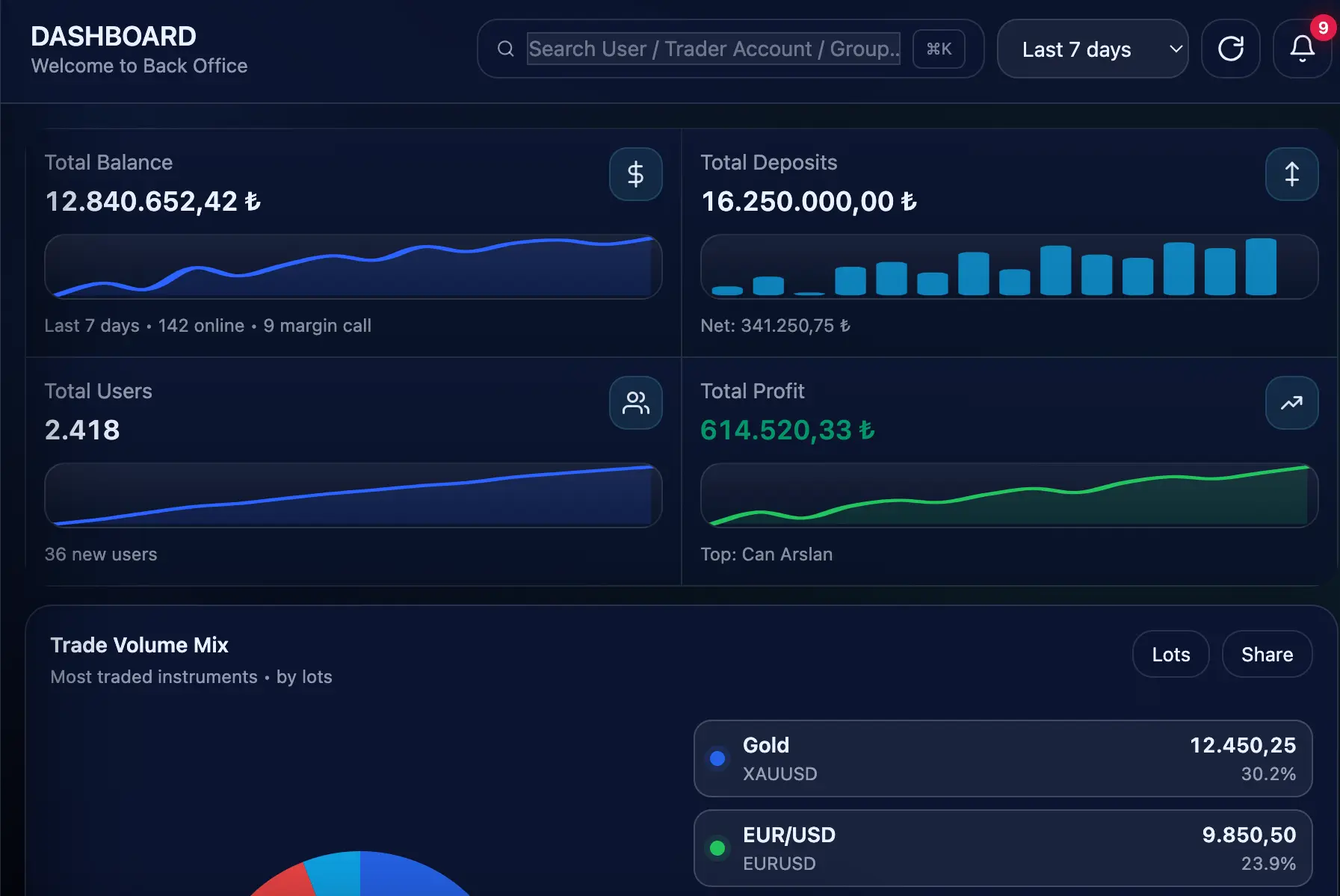Screen dimensions: 1340x896
Task: Click the magnifier search icon
Action: pos(506,49)
